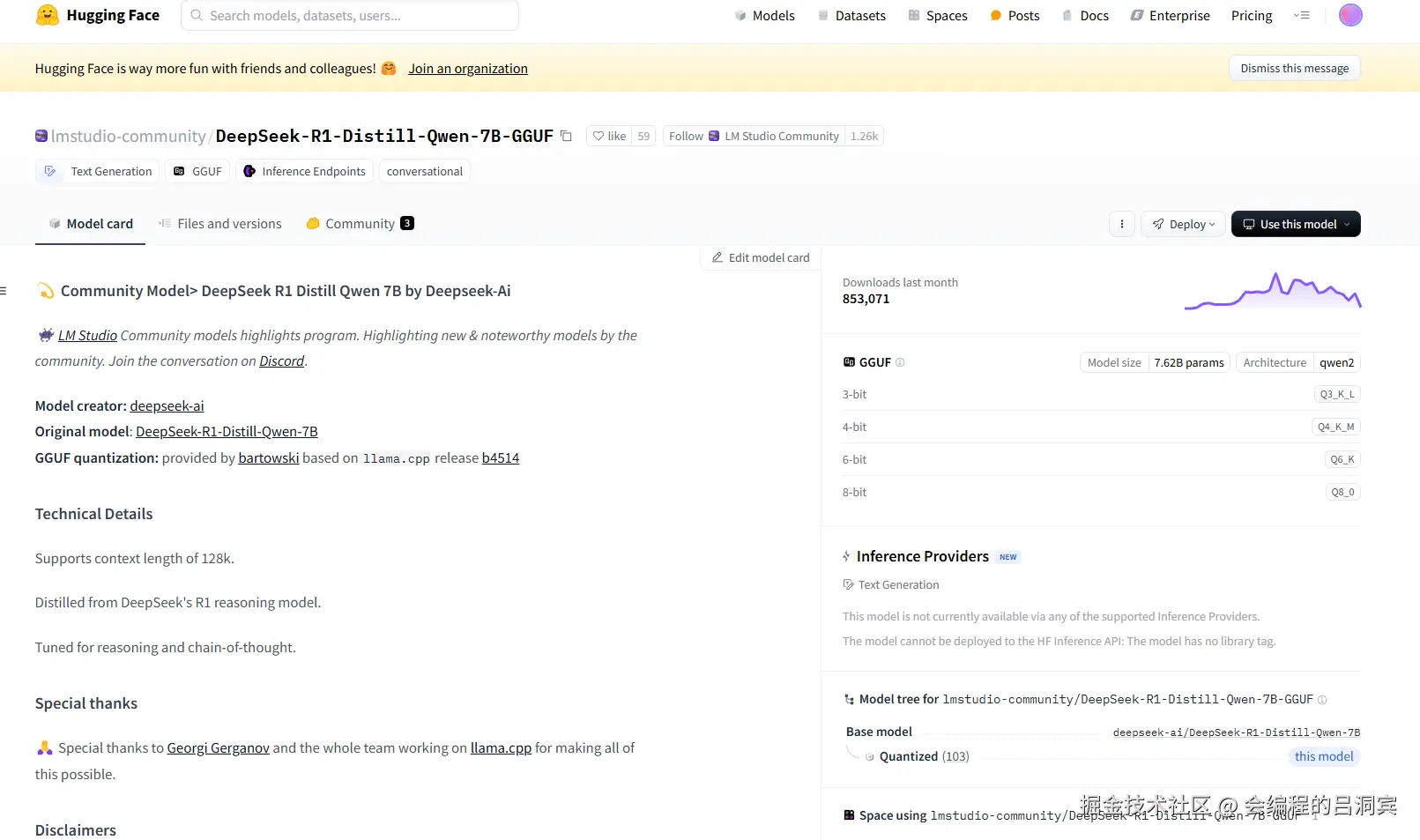Open the b4514 release link

pyautogui.click(x=501, y=457)
